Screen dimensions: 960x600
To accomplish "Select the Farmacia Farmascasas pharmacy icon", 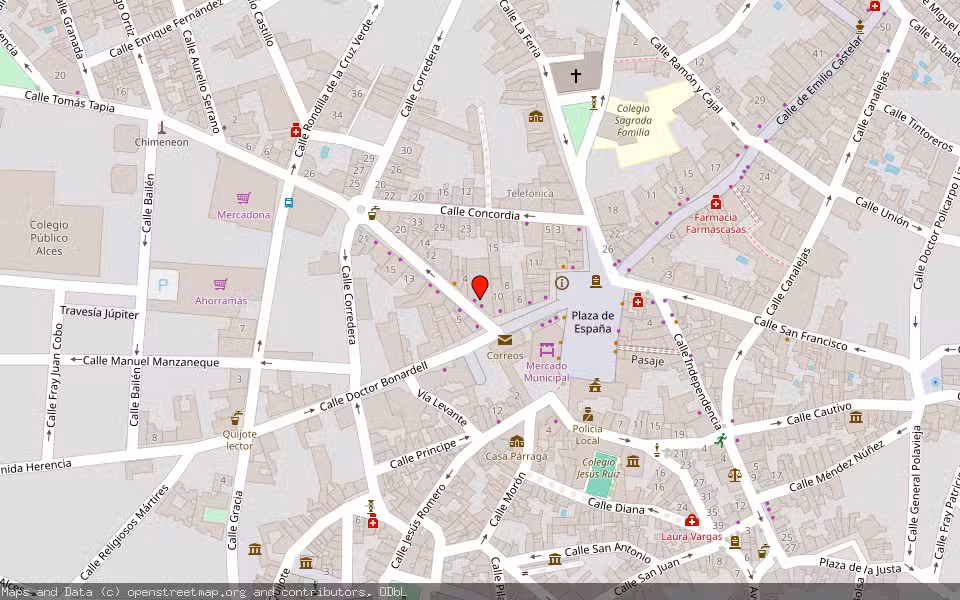I will coord(716,202).
